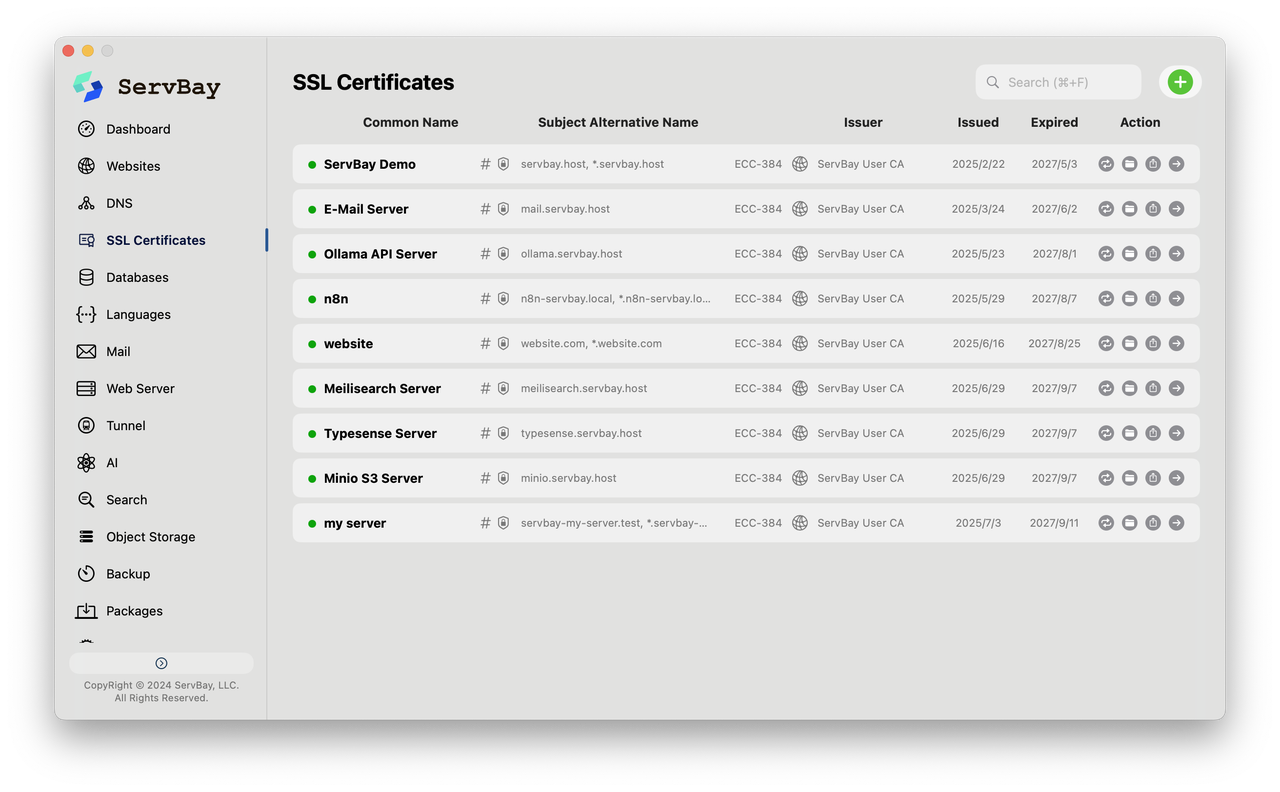Image resolution: width=1280 pixels, height=792 pixels.
Task: Renew the my server certificate
Action: pyautogui.click(x=1106, y=522)
